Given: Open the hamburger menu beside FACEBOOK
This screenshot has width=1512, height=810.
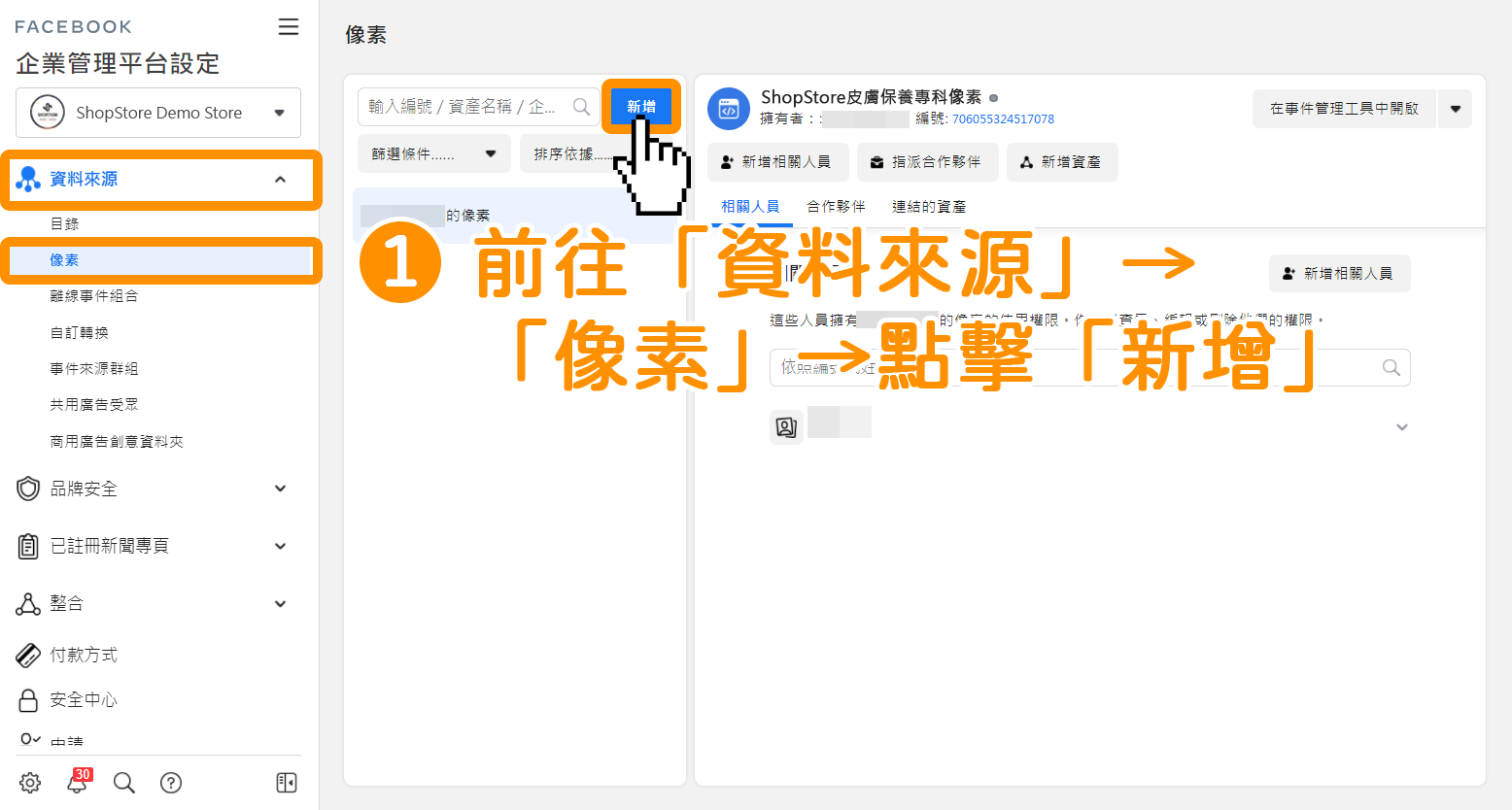Looking at the screenshot, I should (289, 27).
